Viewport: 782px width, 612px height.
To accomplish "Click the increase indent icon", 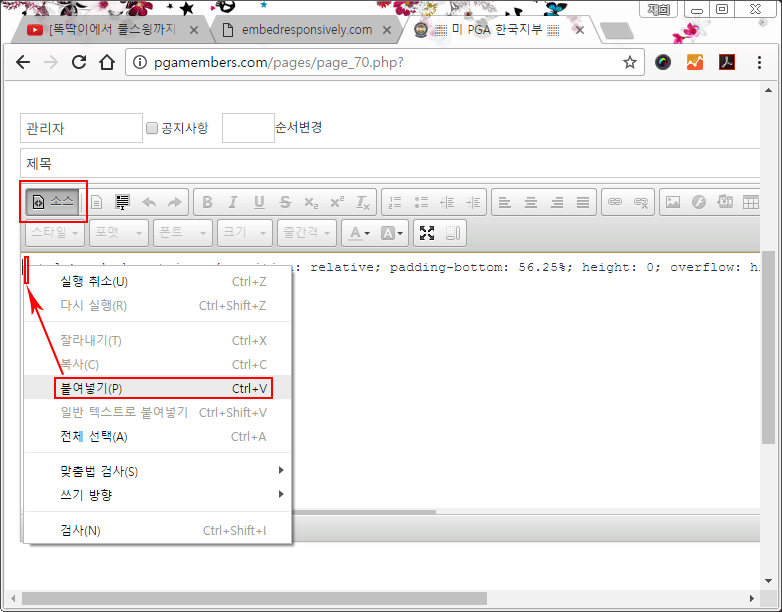I will tap(473, 202).
